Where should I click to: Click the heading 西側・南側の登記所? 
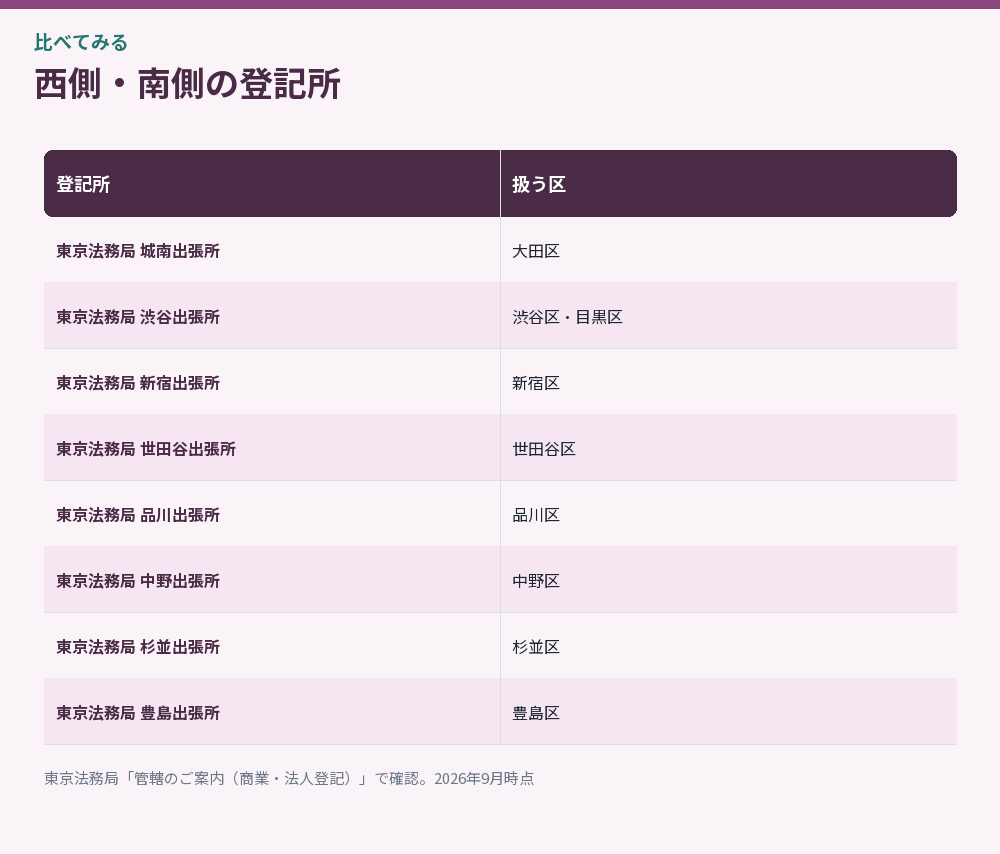pos(188,84)
